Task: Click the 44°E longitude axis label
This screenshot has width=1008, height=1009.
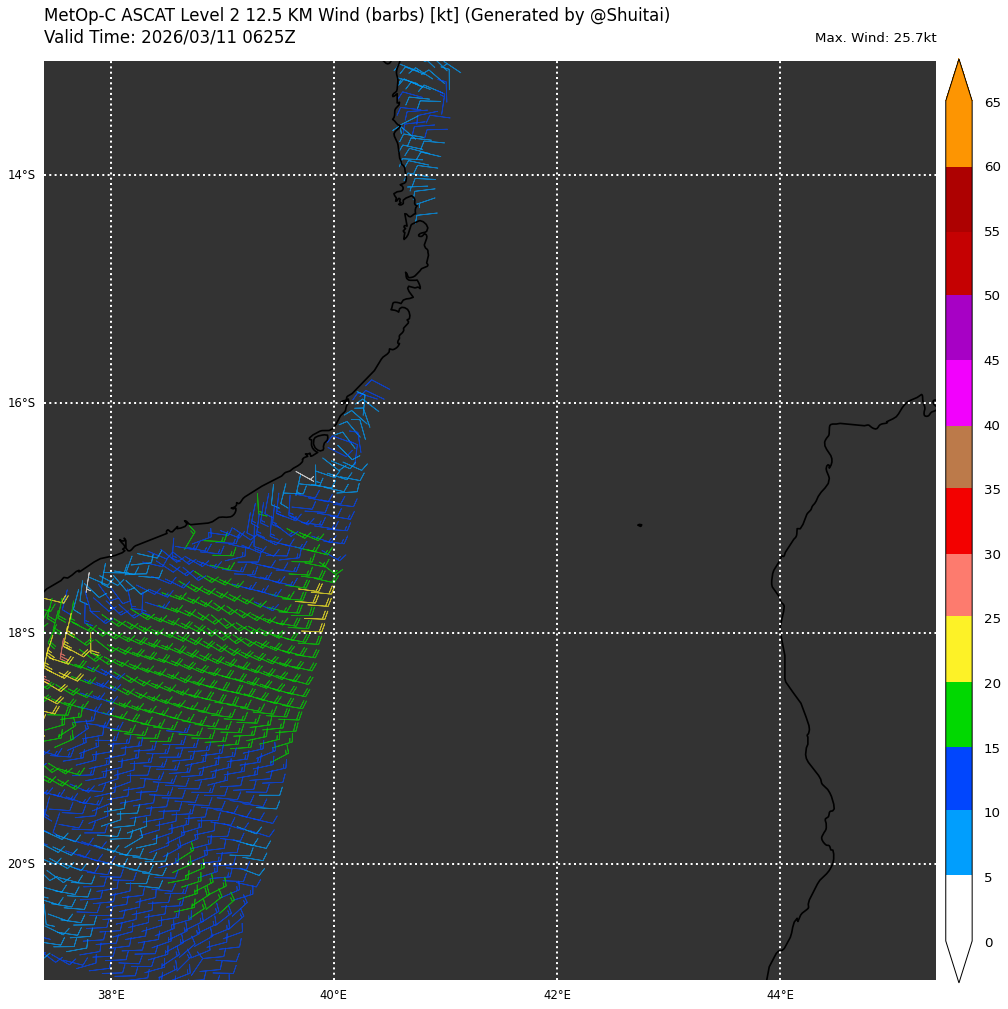Action: 780,995
